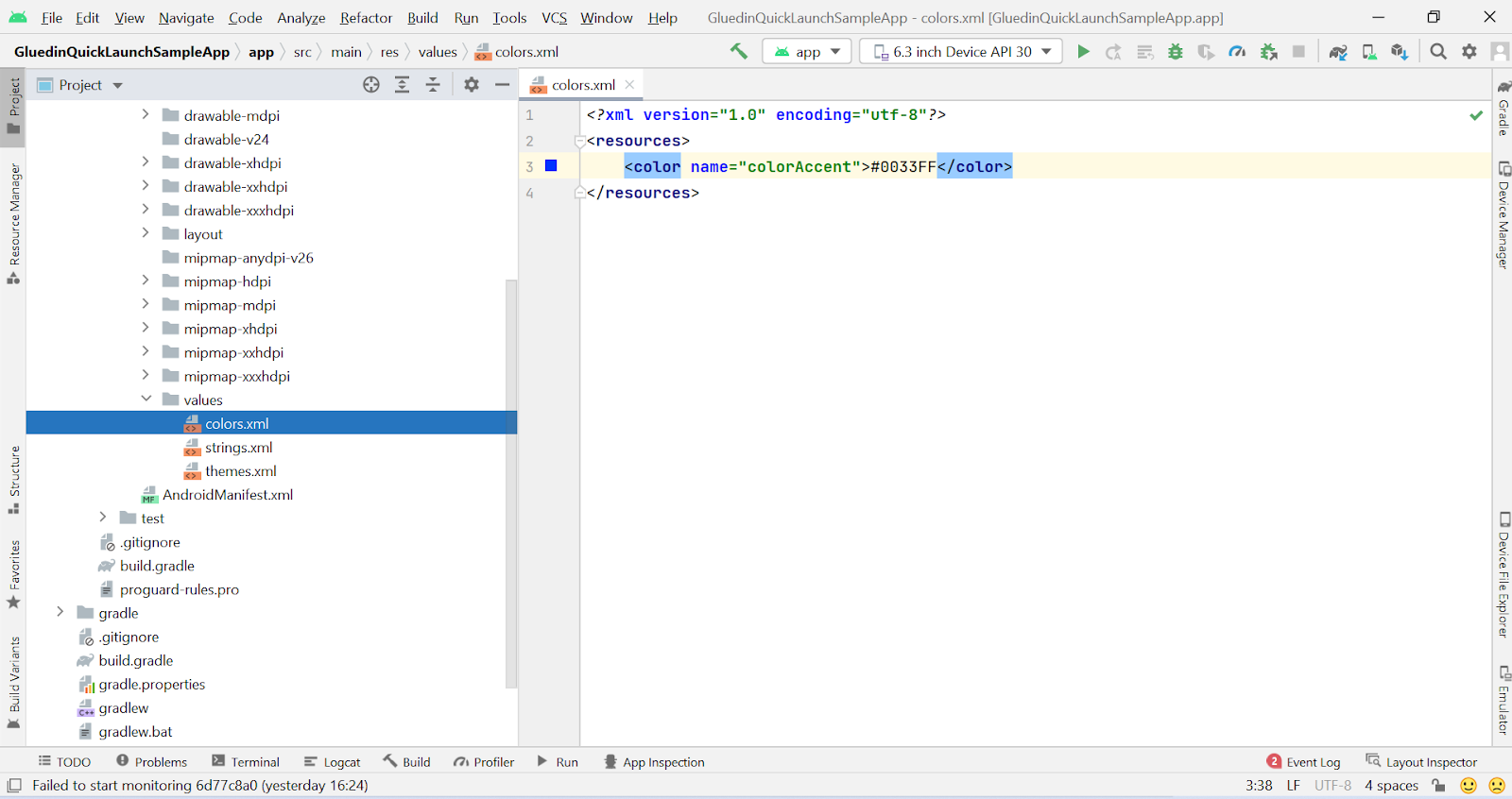This screenshot has width=1512, height=799.
Task: Toggle the Structure tool window
Action: 13,480
